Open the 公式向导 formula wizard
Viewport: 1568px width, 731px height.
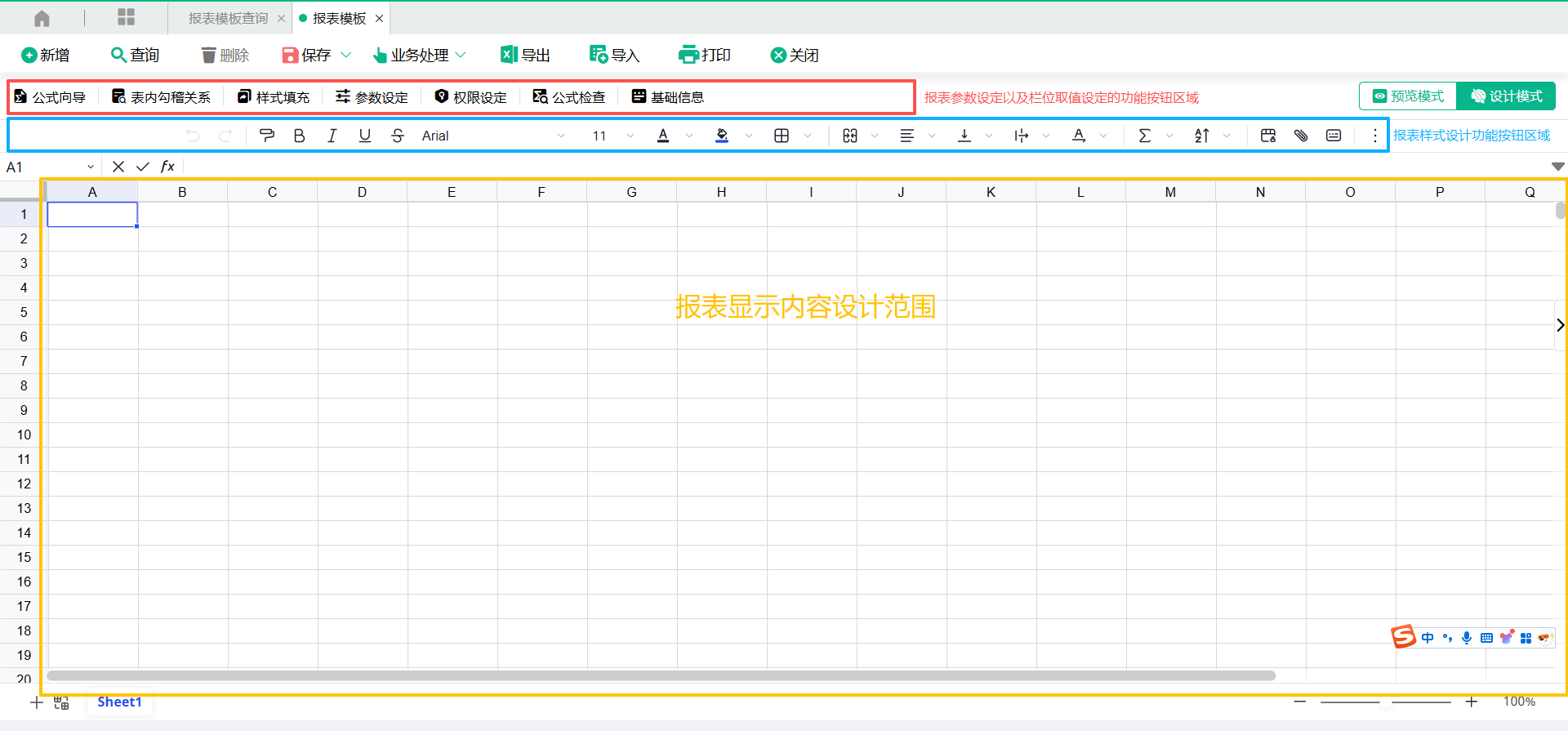click(x=51, y=97)
